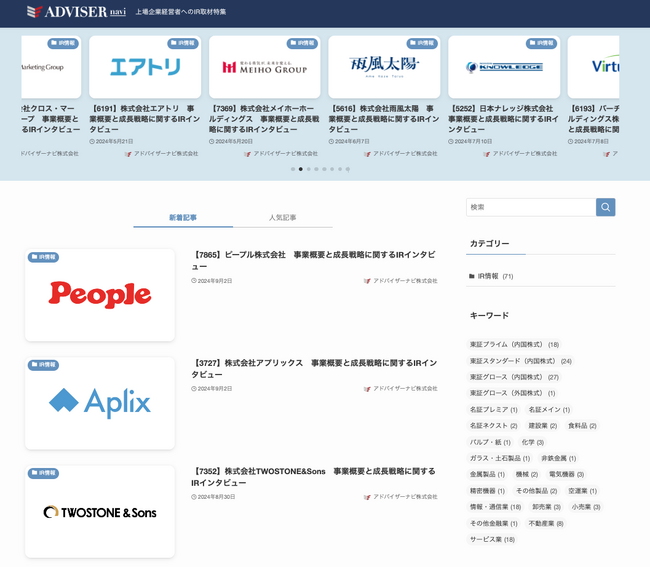This screenshot has width=650, height=567.
Task: Switch to the 人気記事 tab
Action: 282,218
